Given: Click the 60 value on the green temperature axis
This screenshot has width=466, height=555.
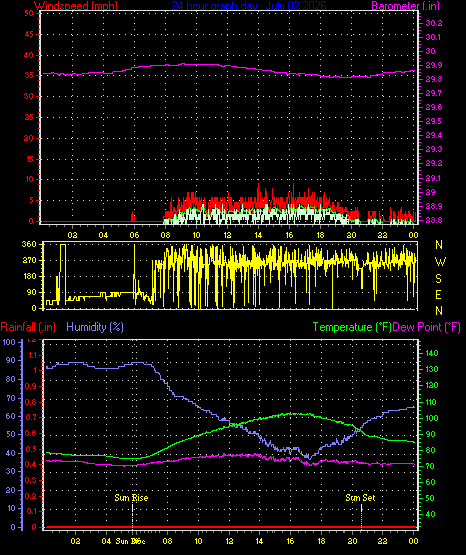Looking at the screenshot, I should pos(430,482).
